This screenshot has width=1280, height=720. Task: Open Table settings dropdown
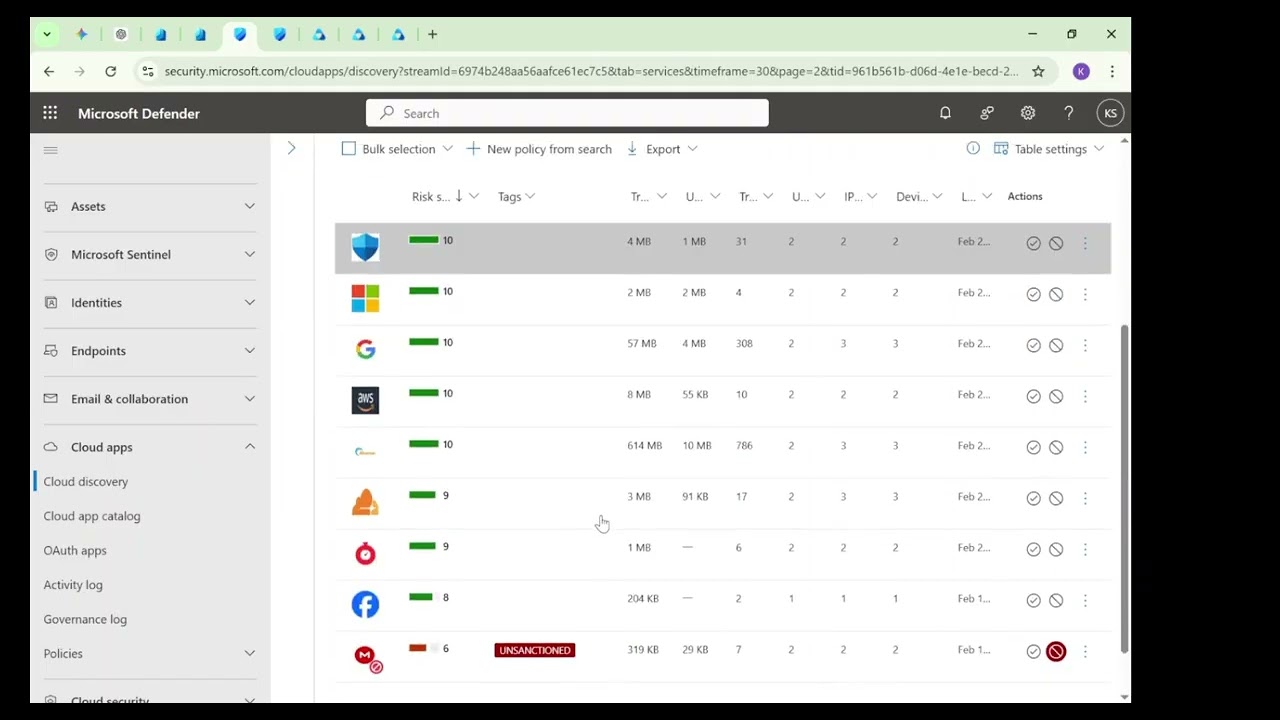[x=1098, y=149]
